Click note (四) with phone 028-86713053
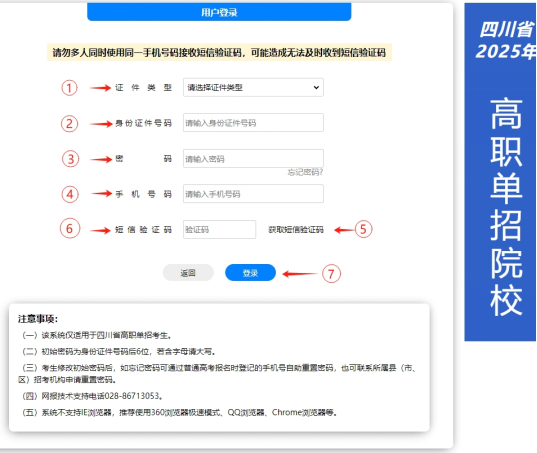537x453 pixels. (92, 396)
